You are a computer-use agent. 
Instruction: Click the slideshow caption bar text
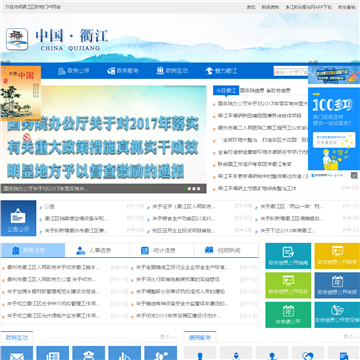tap(46, 189)
